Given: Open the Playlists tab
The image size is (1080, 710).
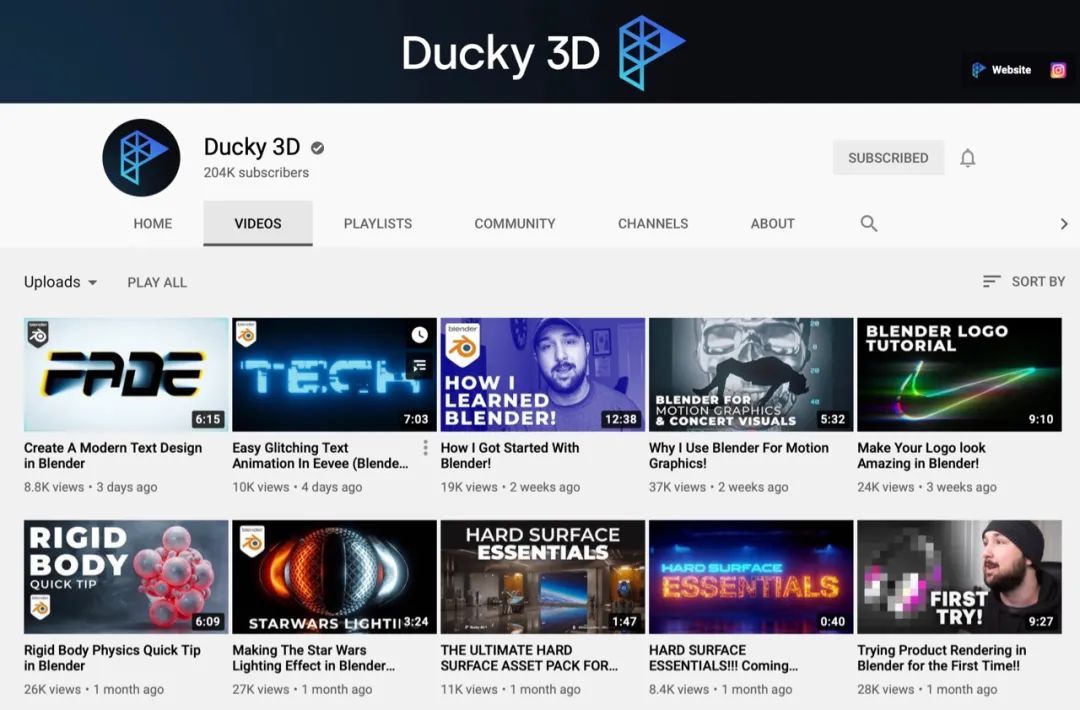Looking at the screenshot, I should pyautogui.click(x=378, y=224).
